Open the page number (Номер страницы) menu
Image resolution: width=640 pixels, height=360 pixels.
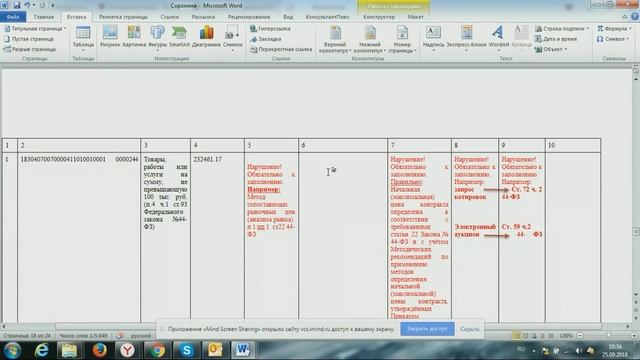pos(402,39)
